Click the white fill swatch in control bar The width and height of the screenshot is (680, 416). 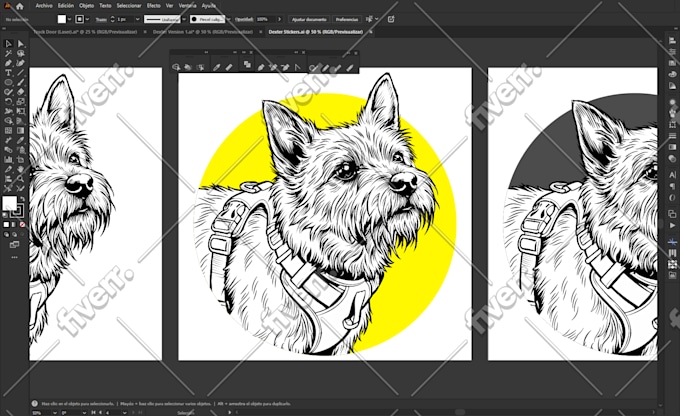(x=62, y=19)
